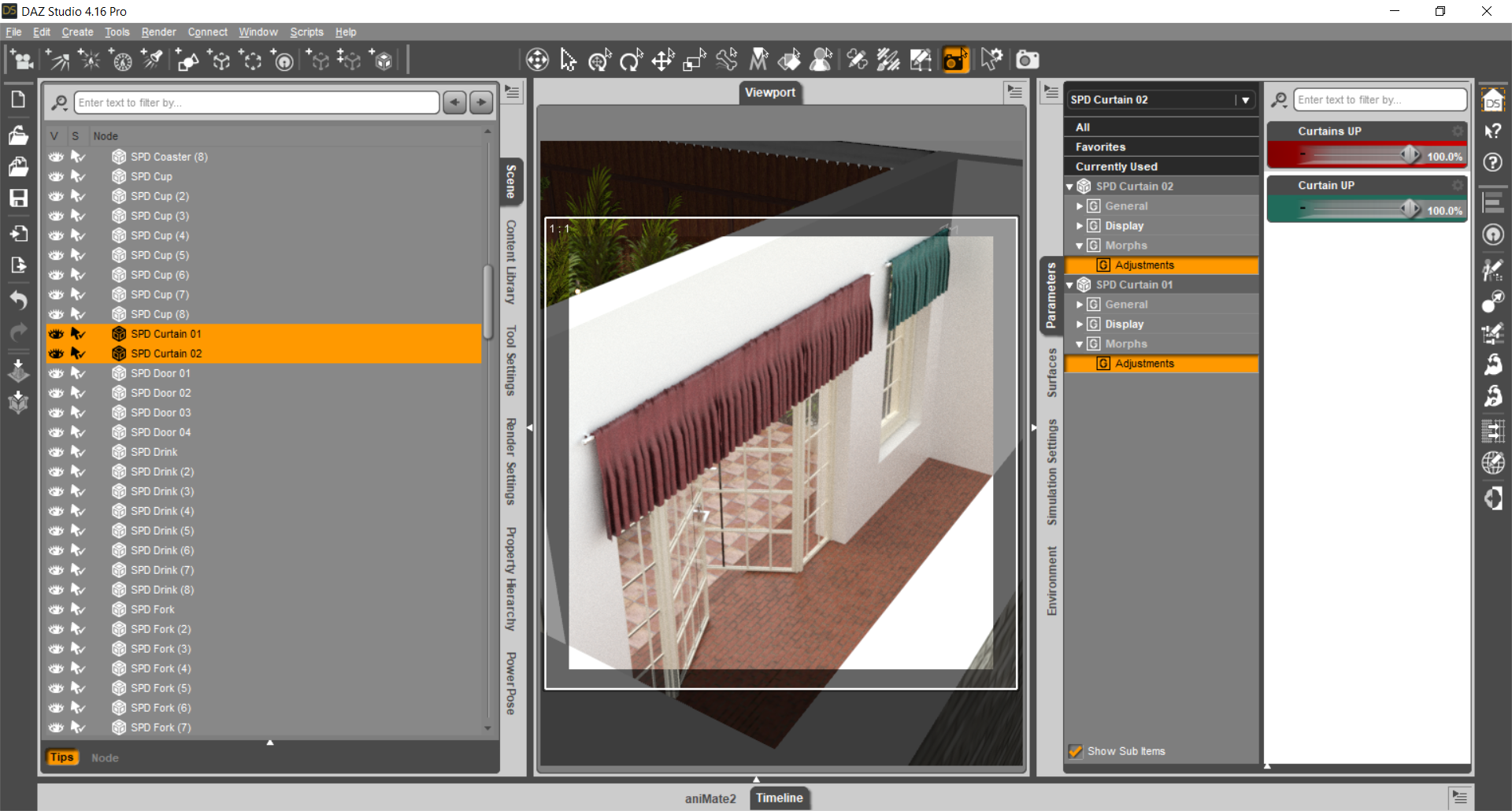Adjust the Curtain UP slider

1410,209
